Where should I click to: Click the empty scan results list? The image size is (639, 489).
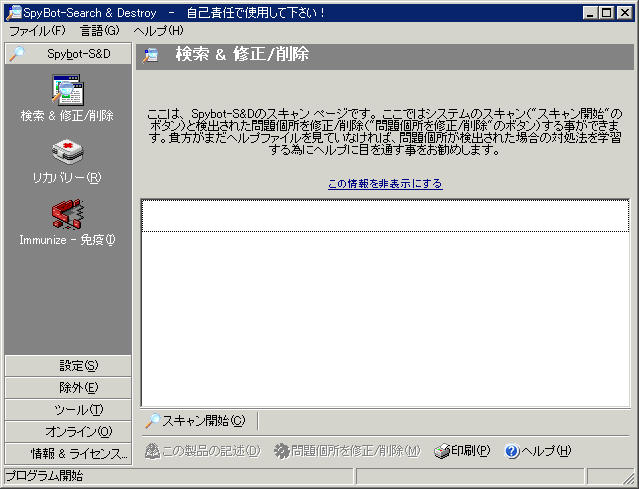click(385, 303)
